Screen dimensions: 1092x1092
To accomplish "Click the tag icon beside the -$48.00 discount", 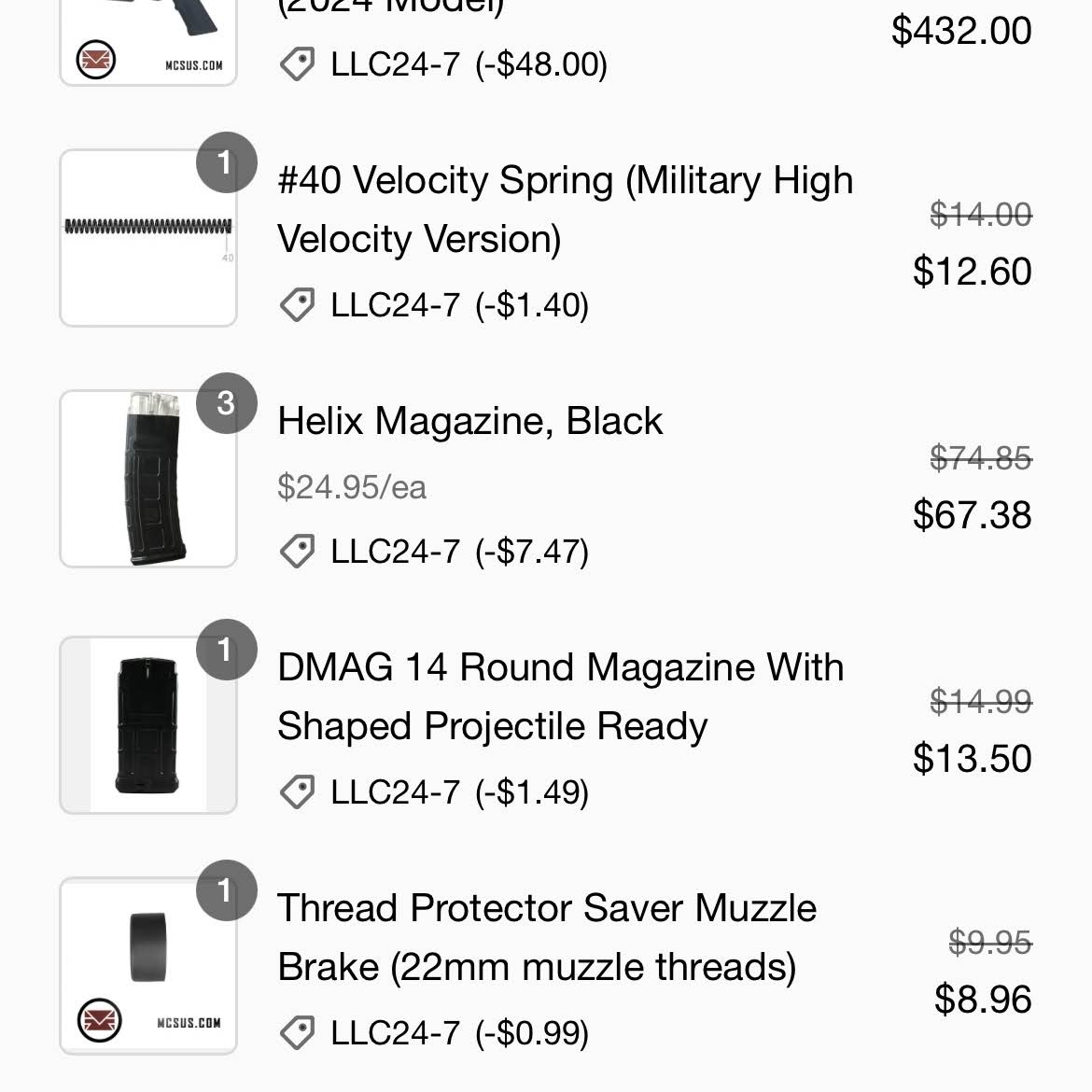I will coord(297,64).
